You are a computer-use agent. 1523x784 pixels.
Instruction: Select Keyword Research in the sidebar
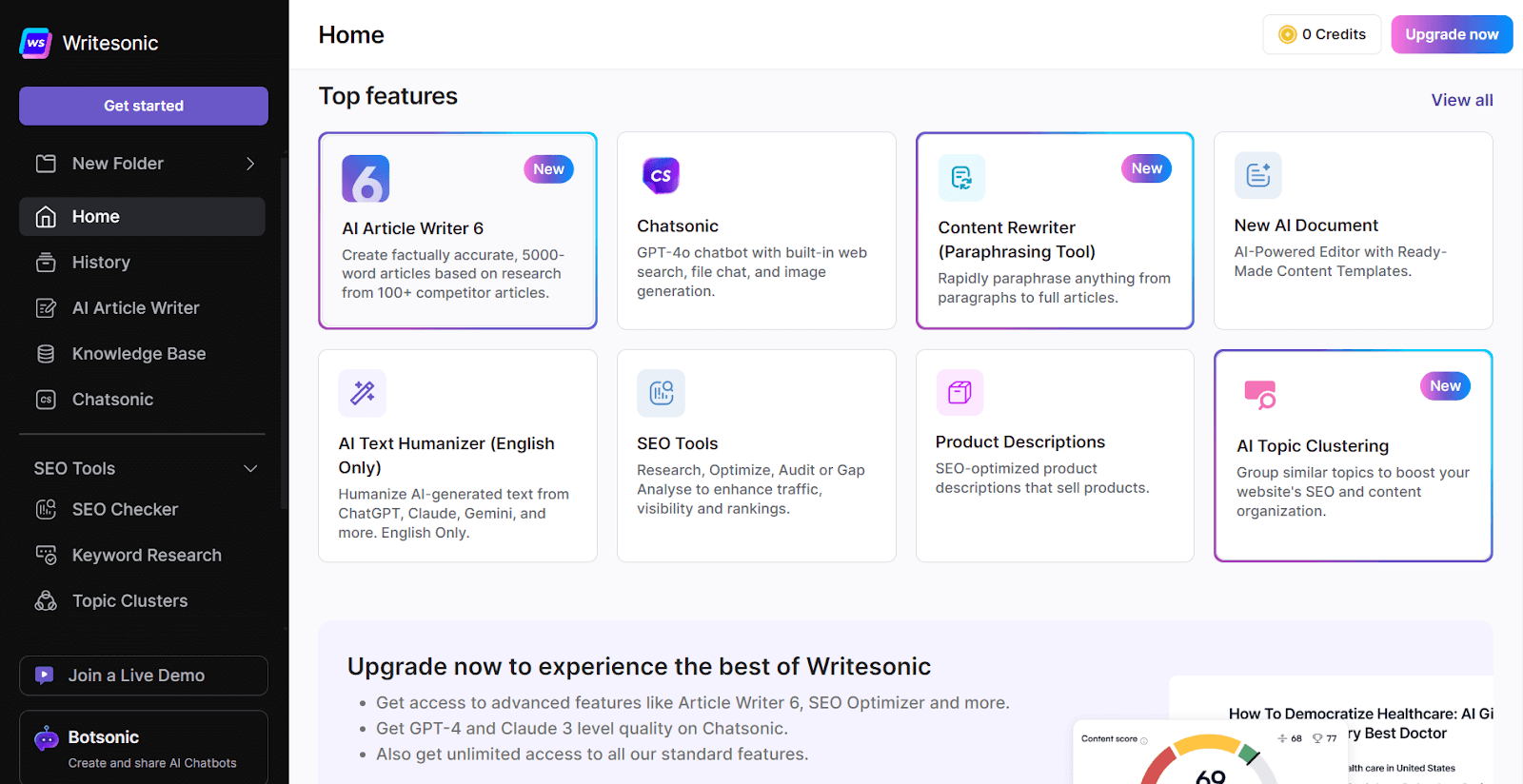coord(142,555)
